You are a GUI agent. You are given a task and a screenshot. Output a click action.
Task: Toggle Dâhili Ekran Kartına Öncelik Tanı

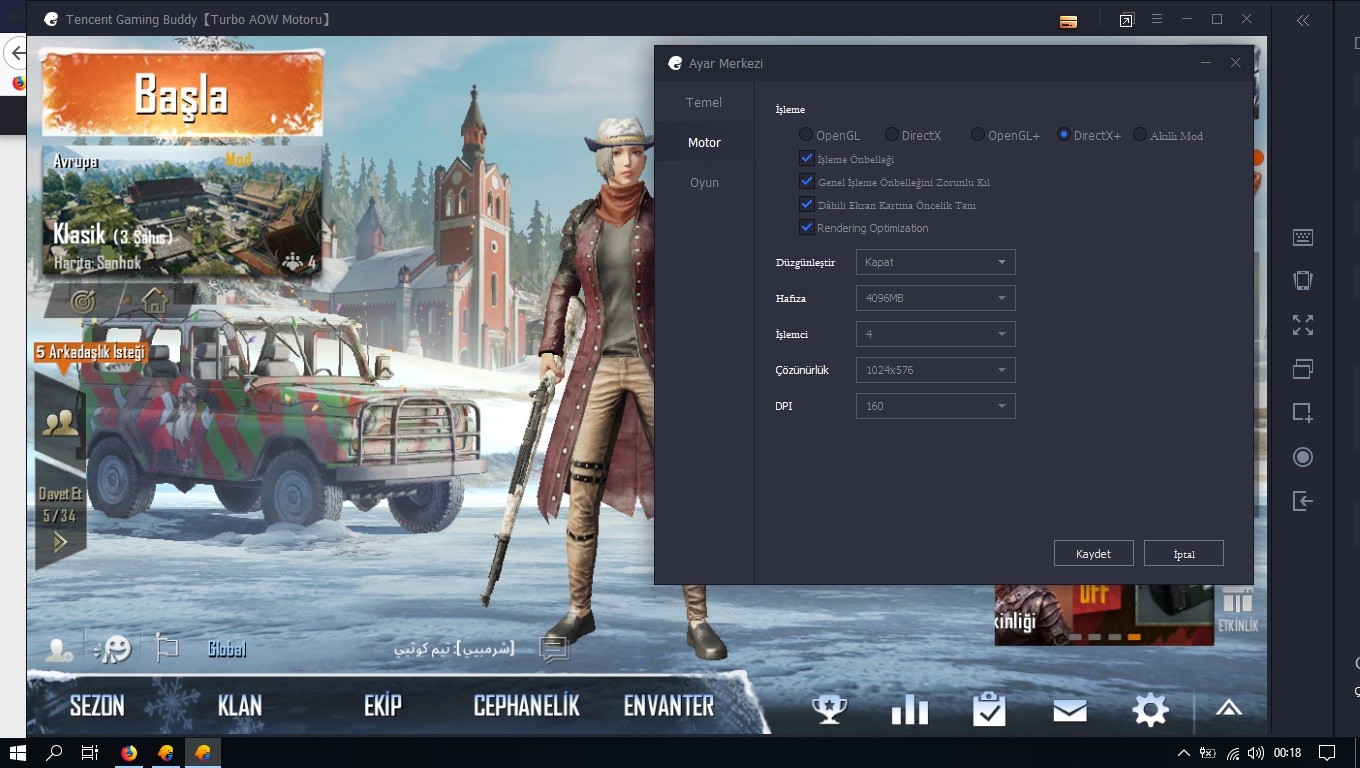pyautogui.click(x=807, y=204)
